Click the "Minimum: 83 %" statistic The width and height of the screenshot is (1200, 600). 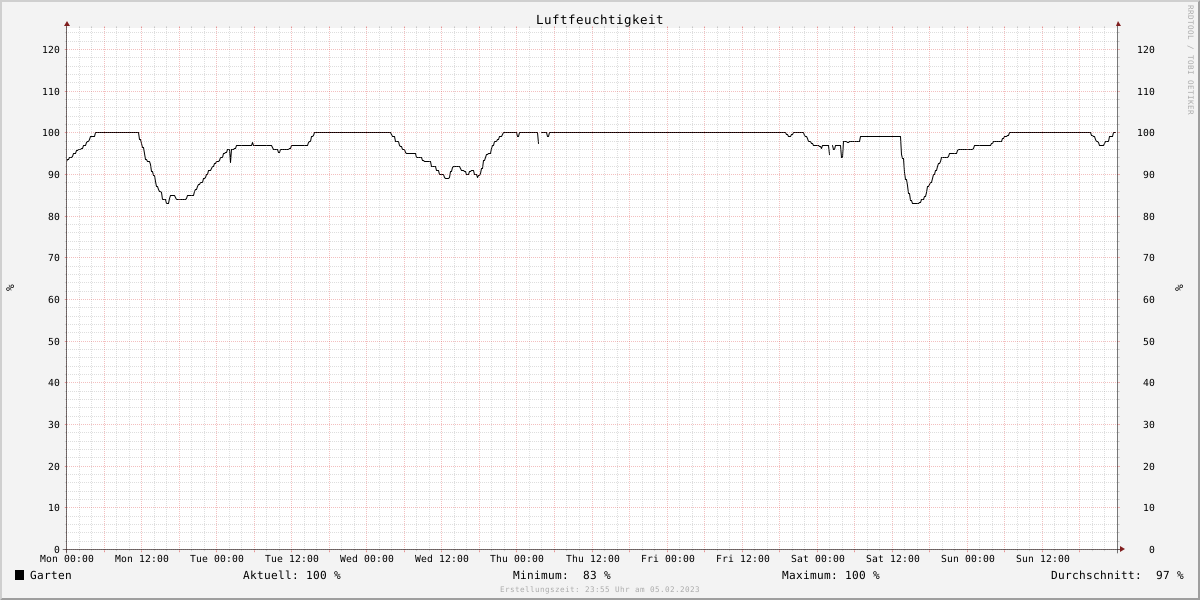562,575
